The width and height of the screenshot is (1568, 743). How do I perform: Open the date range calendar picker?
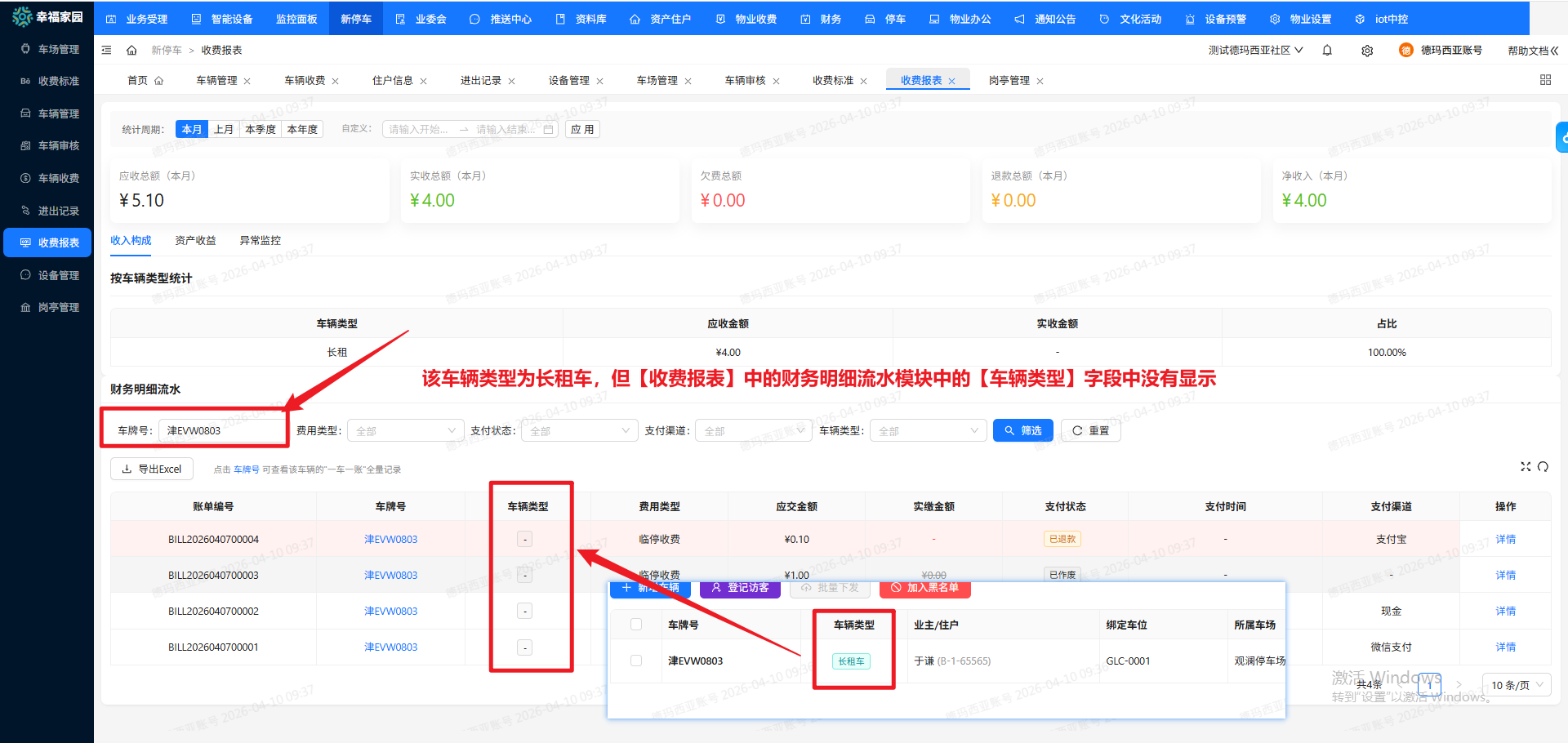548,130
